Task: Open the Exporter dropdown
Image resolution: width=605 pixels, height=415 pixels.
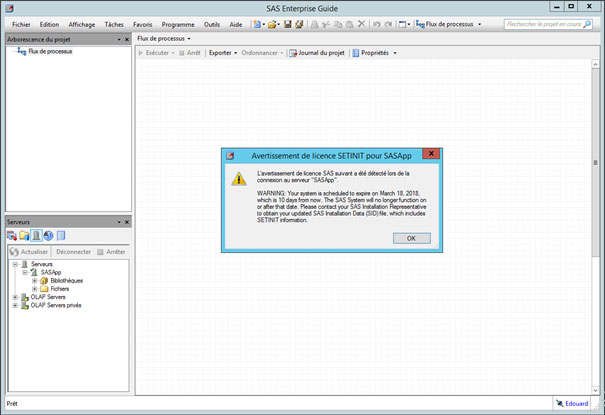Action: click(223, 53)
